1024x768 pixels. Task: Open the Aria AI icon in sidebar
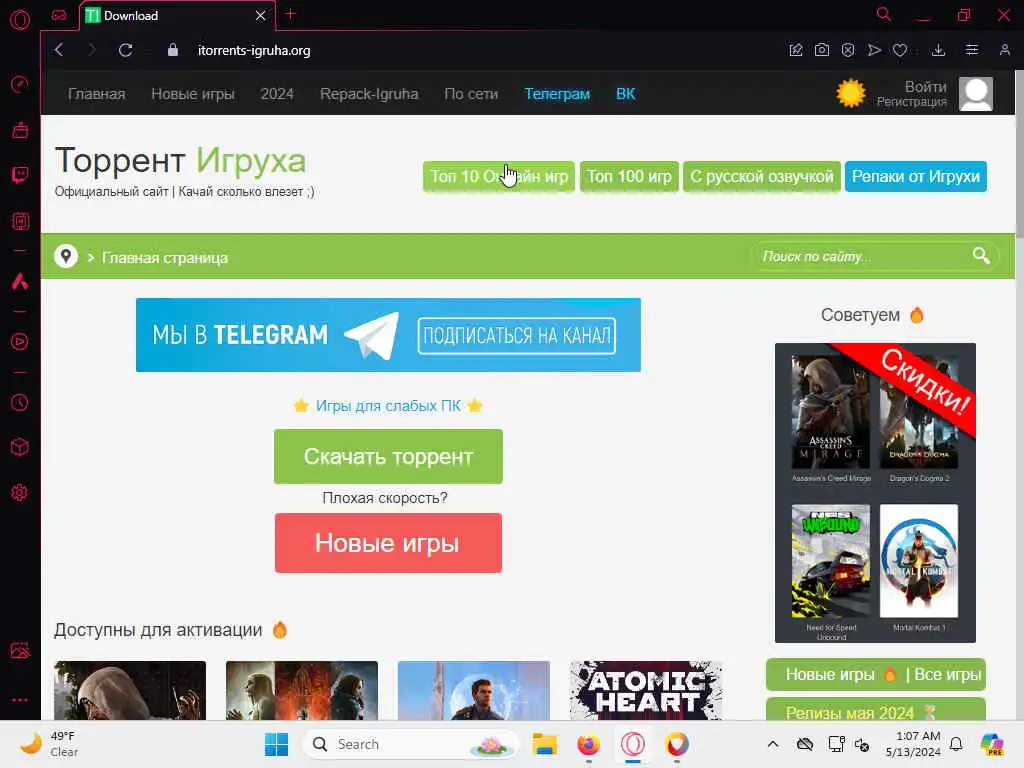point(20,281)
